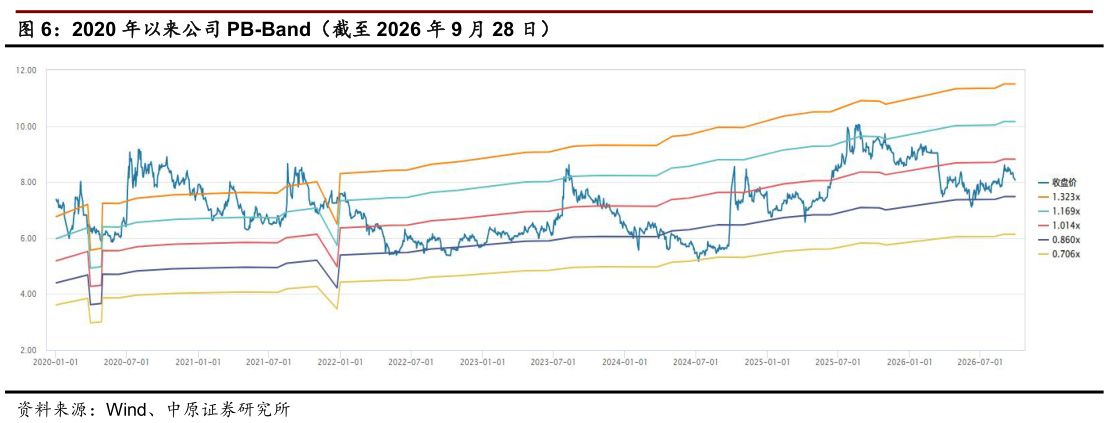This screenshot has height=423, width=1109.
Task: Click the 10.00 y-axis label
Action: 26,127
